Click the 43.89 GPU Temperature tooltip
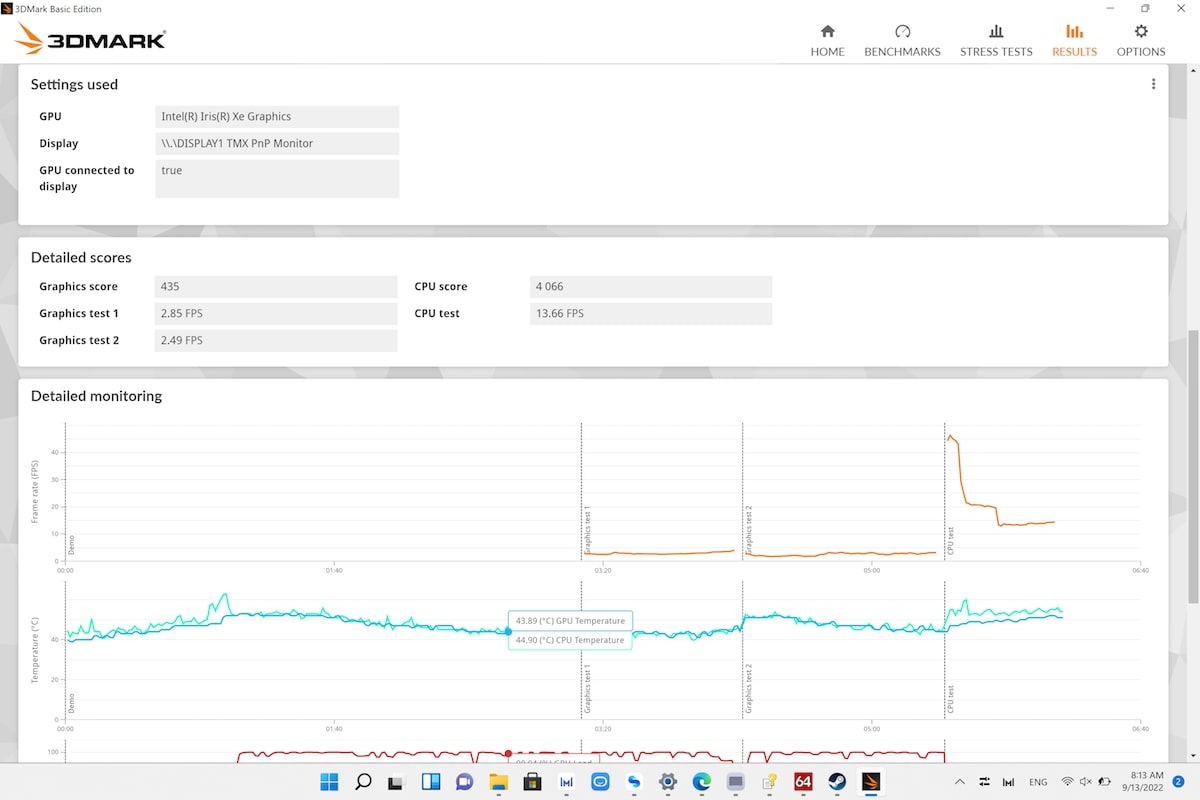This screenshot has width=1200, height=800. (570, 621)
